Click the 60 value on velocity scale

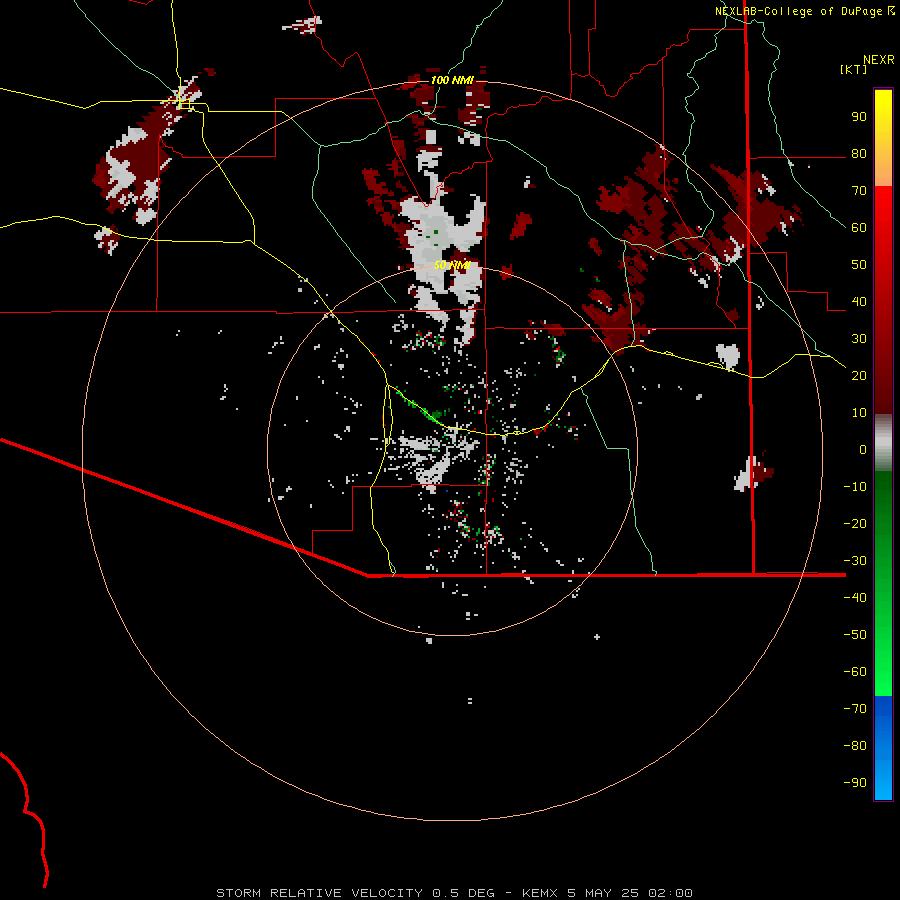click(859, 228)
